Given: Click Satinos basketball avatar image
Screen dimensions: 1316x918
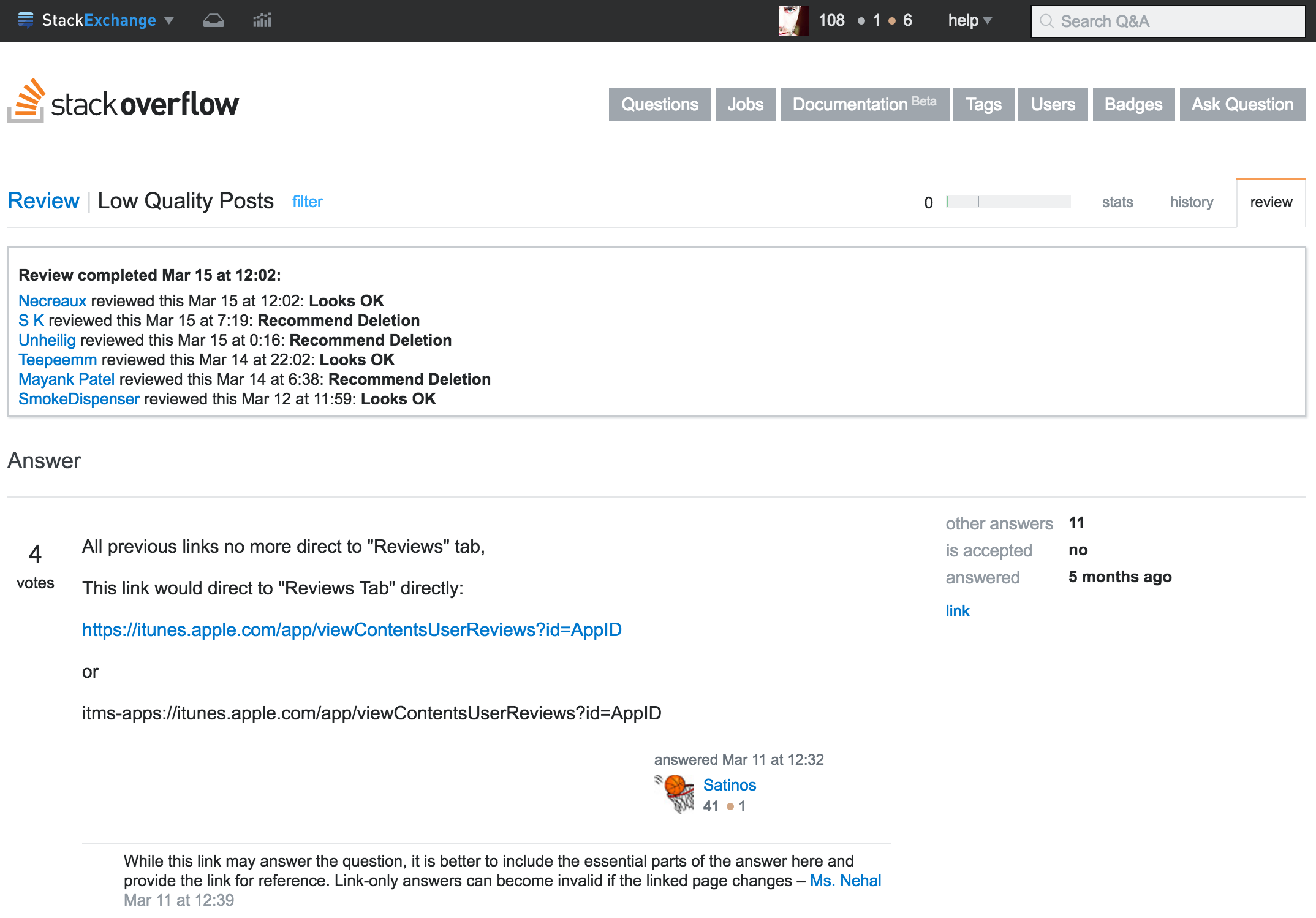Looking at the screenshot, I should point(674,794).
